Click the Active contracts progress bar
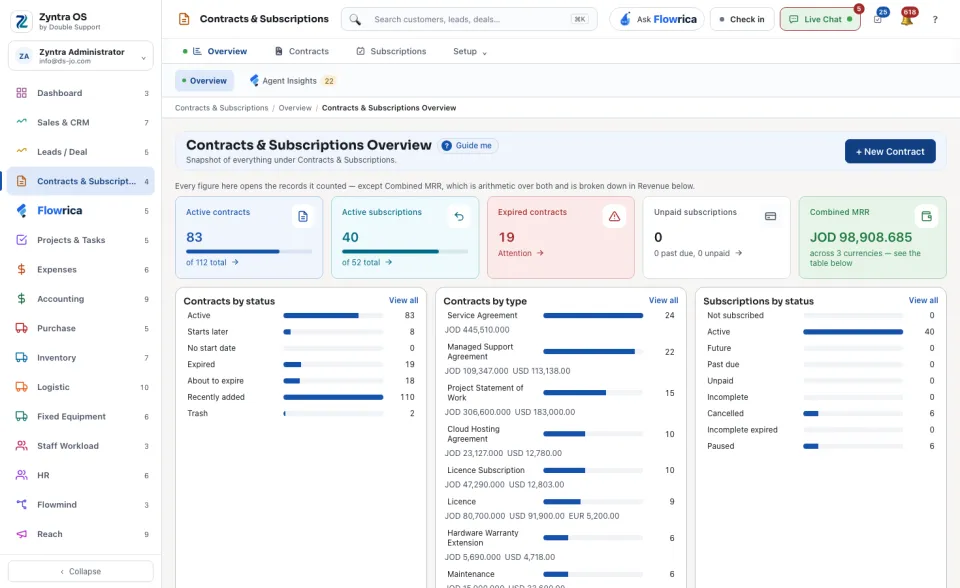This screenshot has height=588, width=960. (249, 251)
